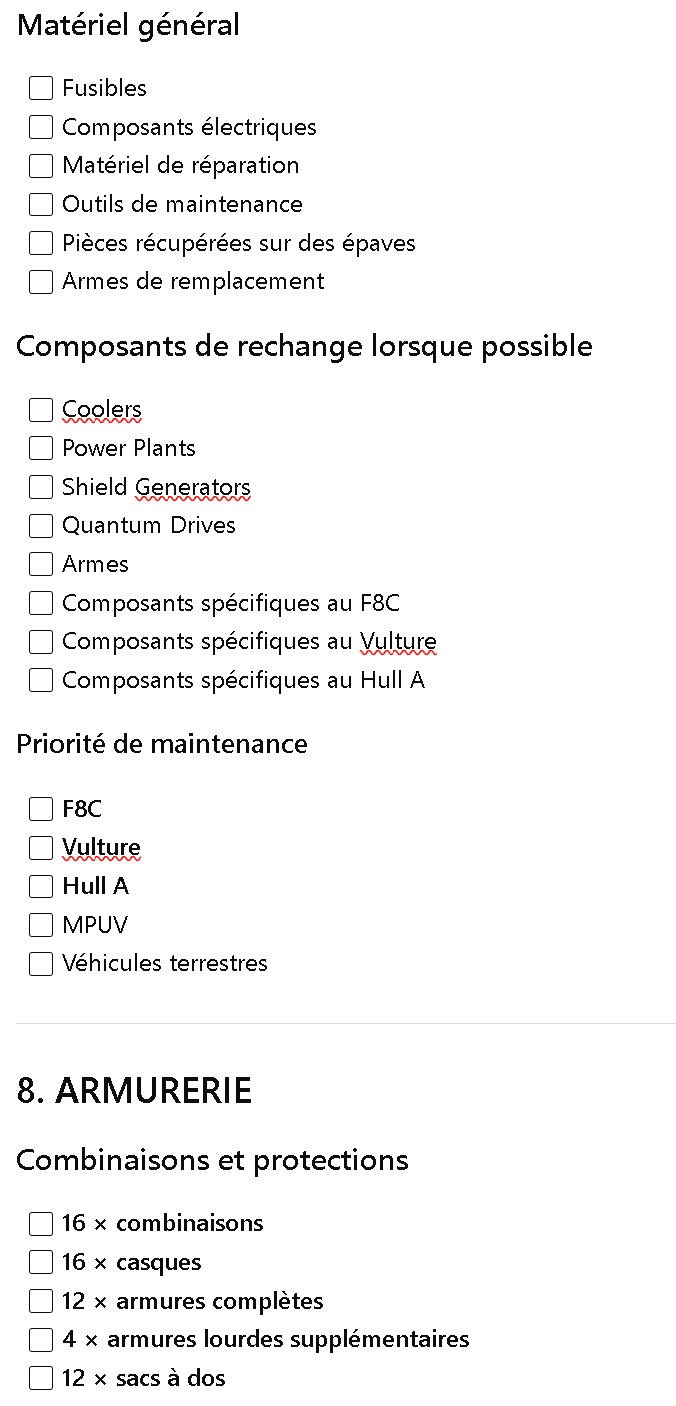Tick the Armes de remplacement checkbox
The height and width of the screenshot is (1406, 676).
pyautogui.click(x=41, y=281)
